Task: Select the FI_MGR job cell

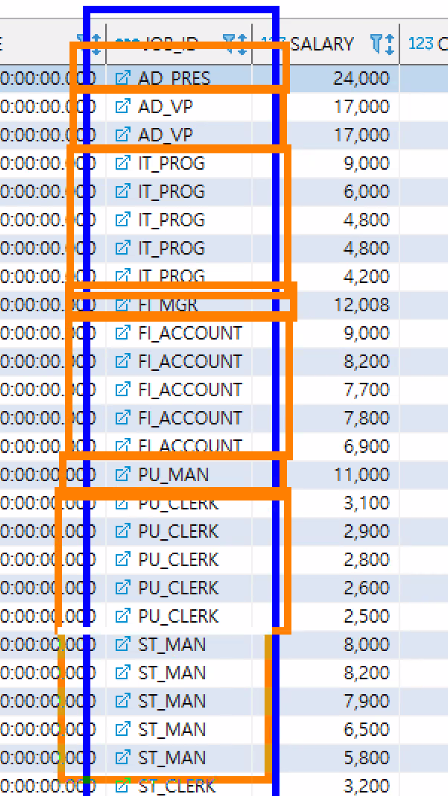Action: click(179, 305)
